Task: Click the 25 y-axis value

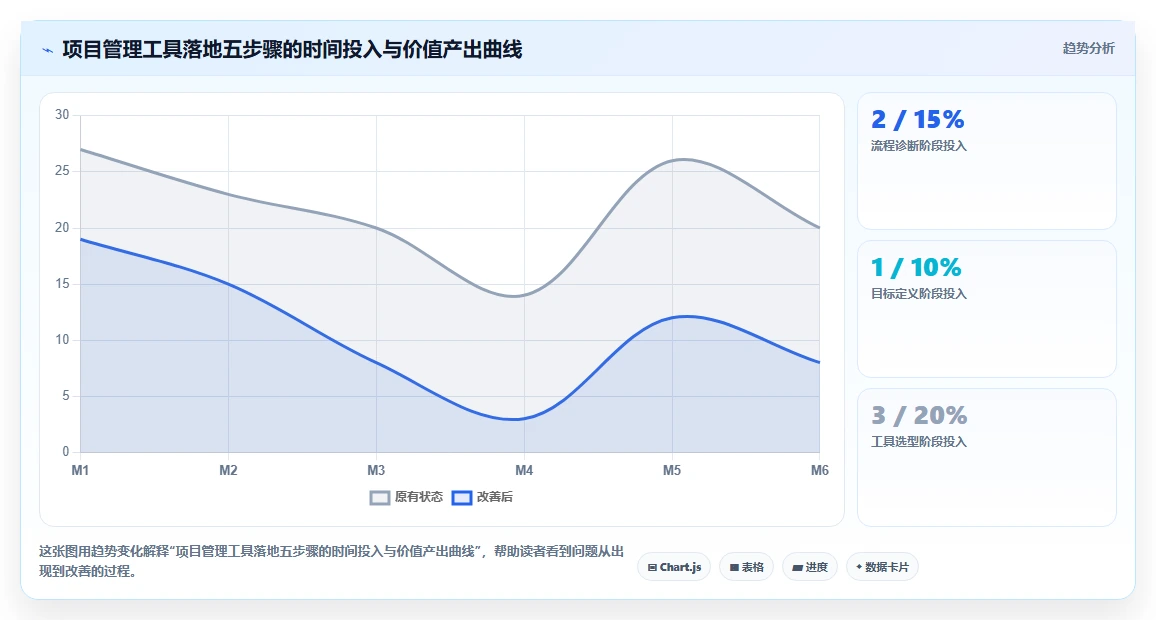Action: (x=62, y=171)
